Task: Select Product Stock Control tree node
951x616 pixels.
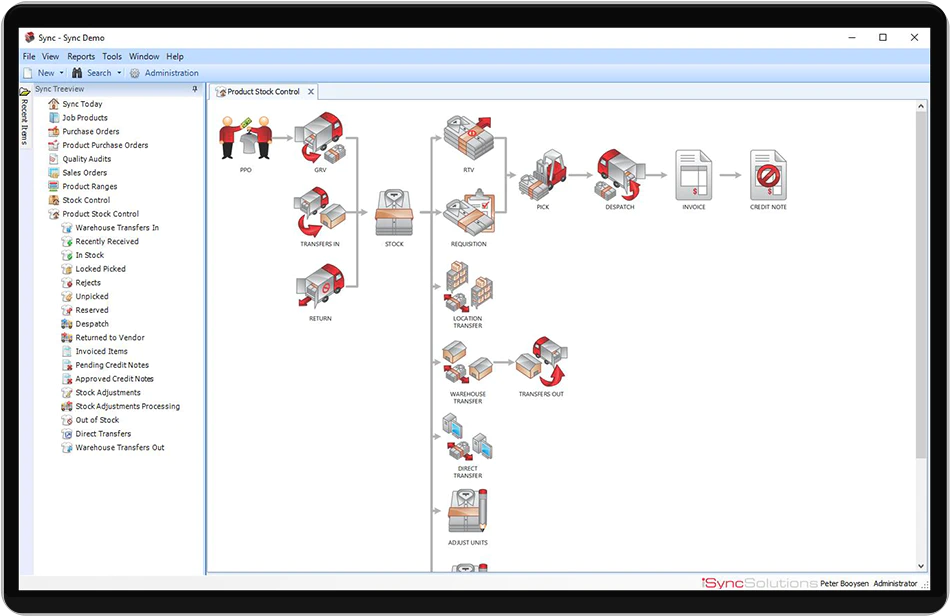Action: click(x=101, y=214)
